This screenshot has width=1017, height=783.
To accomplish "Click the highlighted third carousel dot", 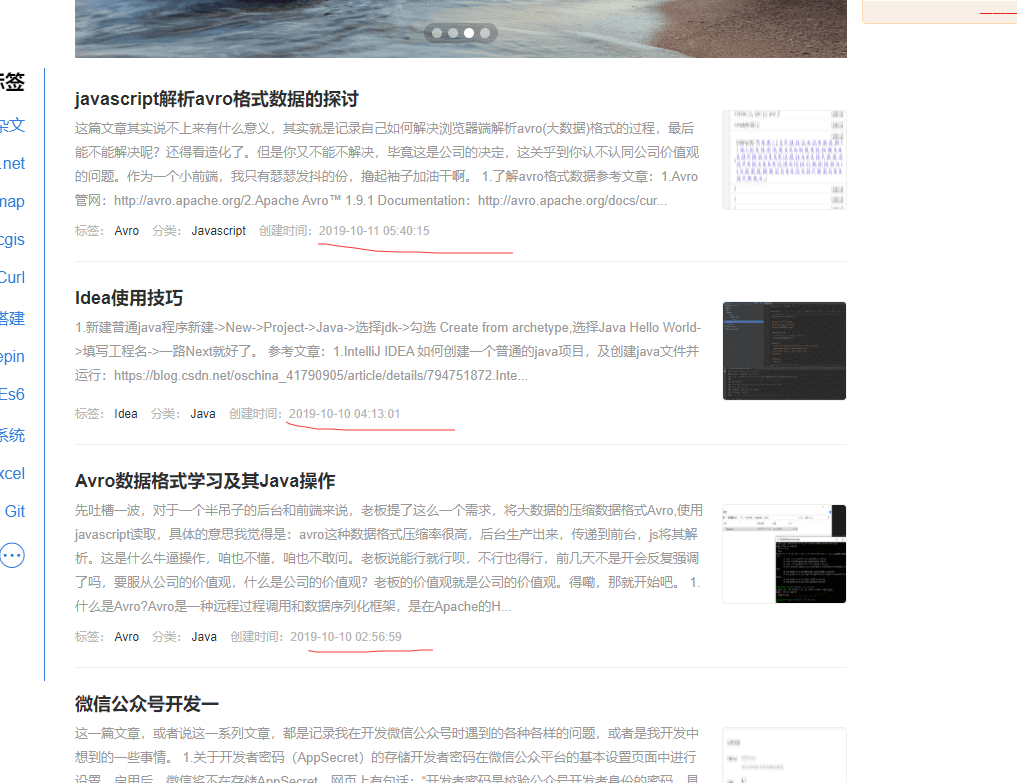I will click(x=469, y=33).
